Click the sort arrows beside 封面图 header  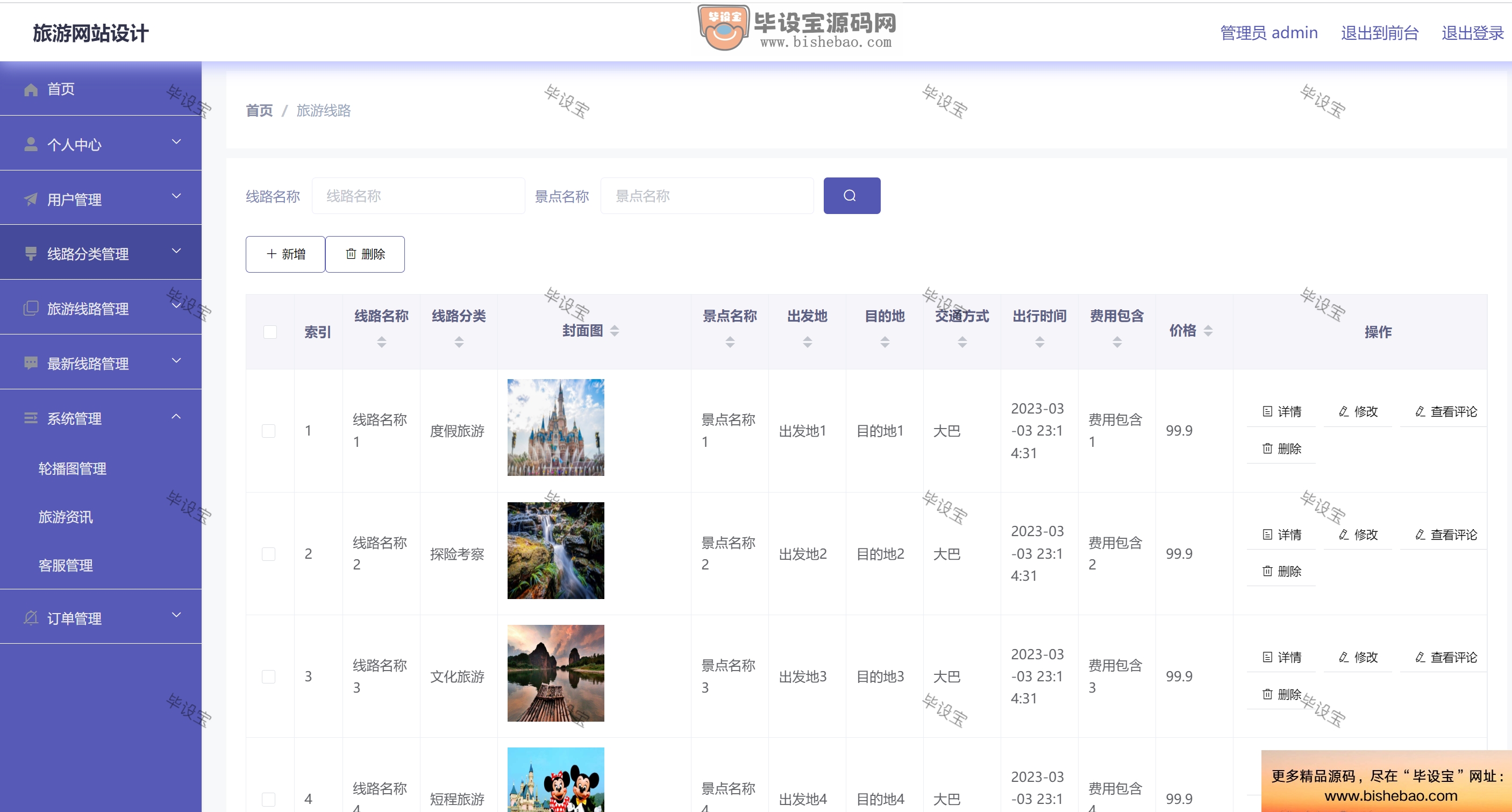point(615,331)
